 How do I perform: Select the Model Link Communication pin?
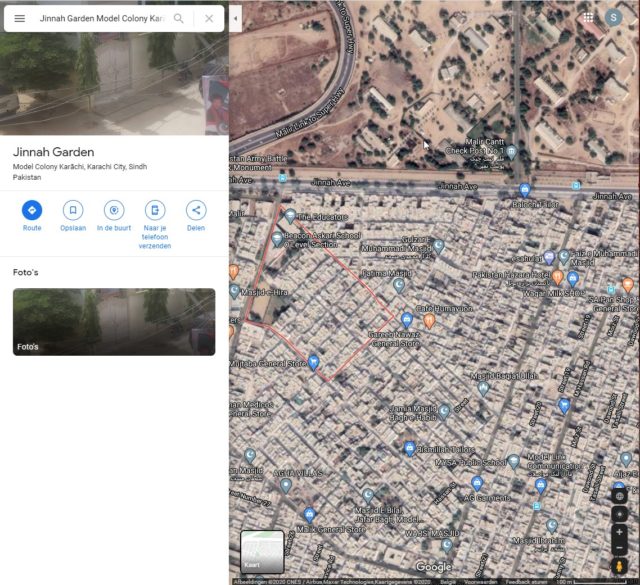(541, 485)
